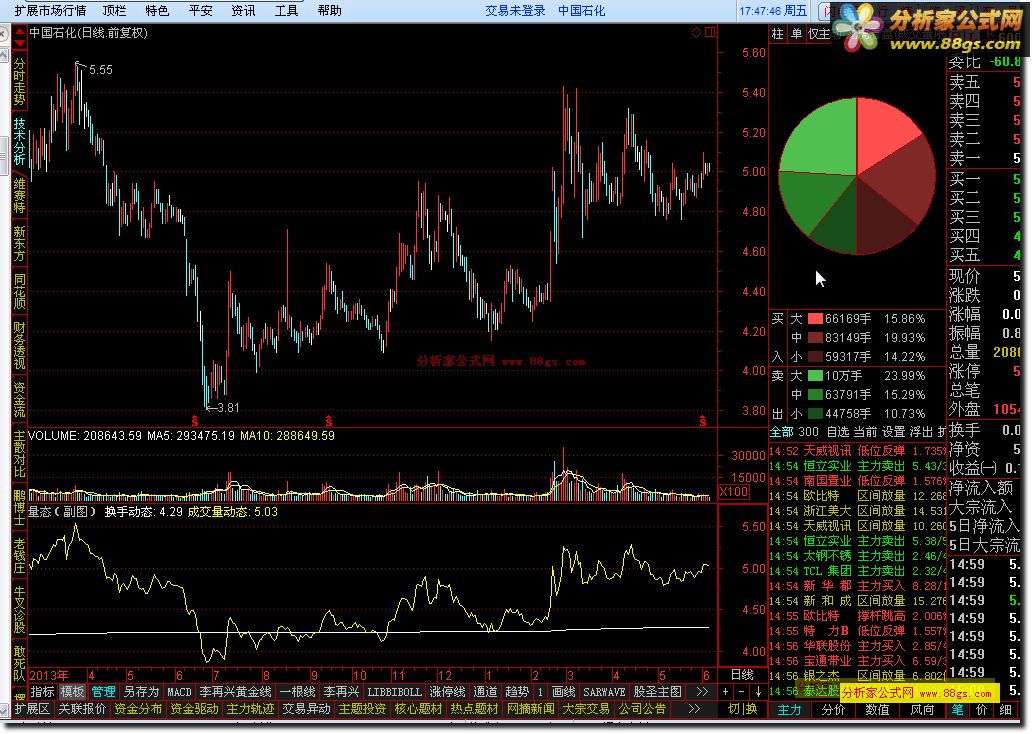Open the 主力轨迹 tab
This screenshot has height=734, width=1032.
250,709
